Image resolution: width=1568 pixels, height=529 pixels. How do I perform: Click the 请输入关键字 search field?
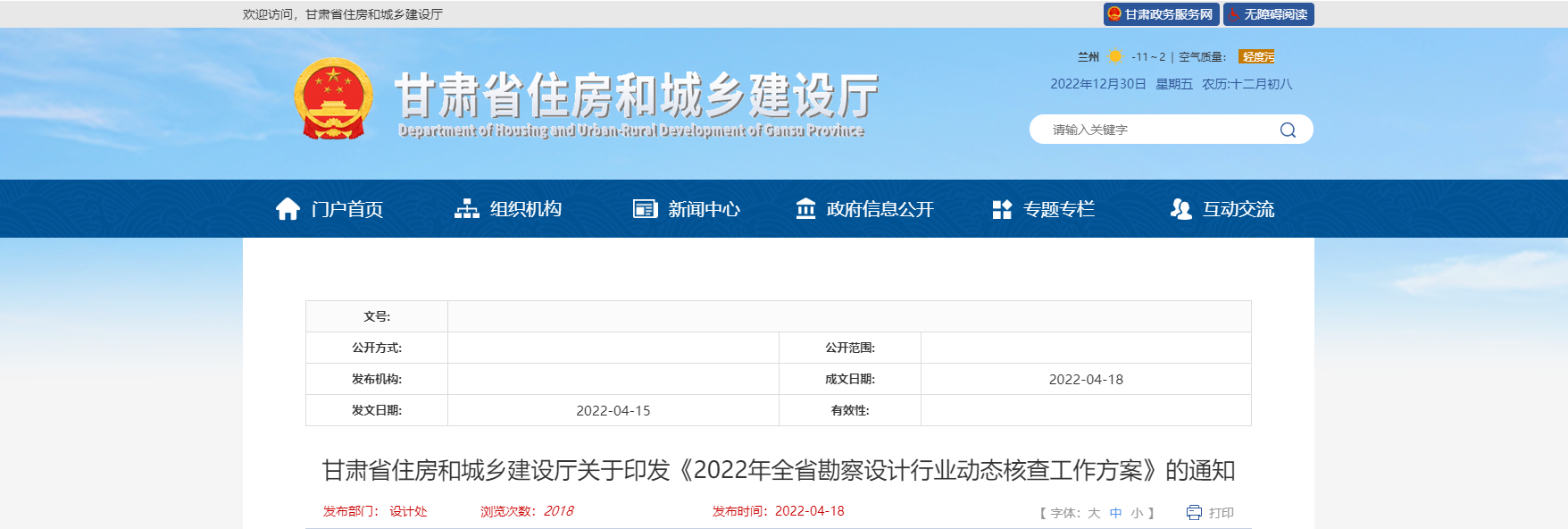1152,130
